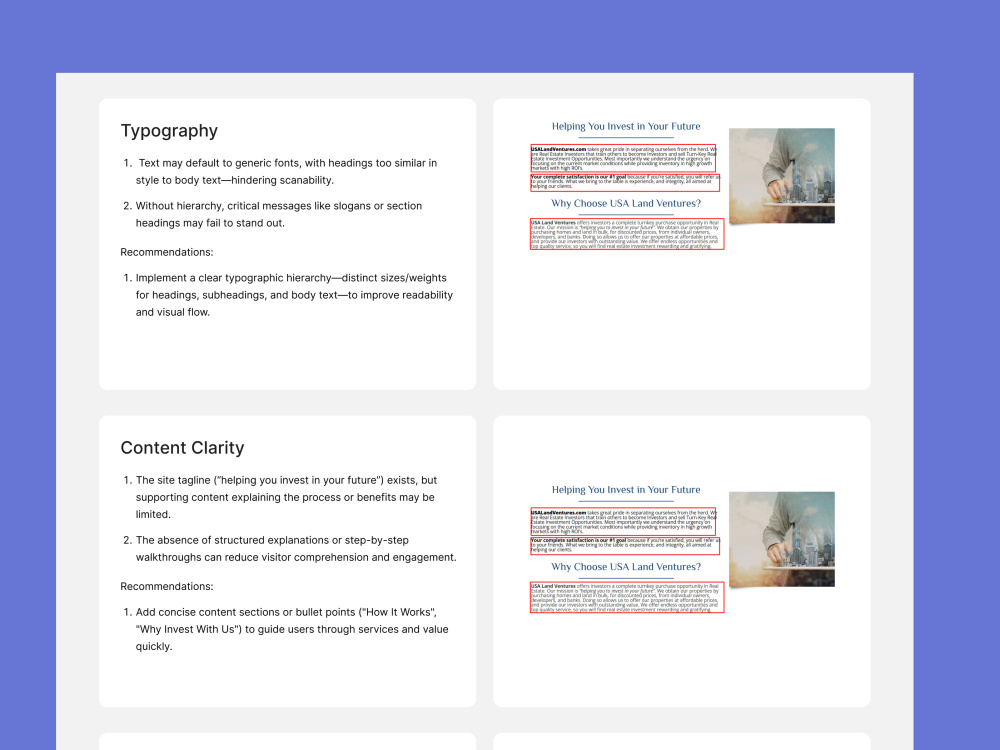
Task: Click the Content Clarity heading
Action: click(x=182, y=448)
